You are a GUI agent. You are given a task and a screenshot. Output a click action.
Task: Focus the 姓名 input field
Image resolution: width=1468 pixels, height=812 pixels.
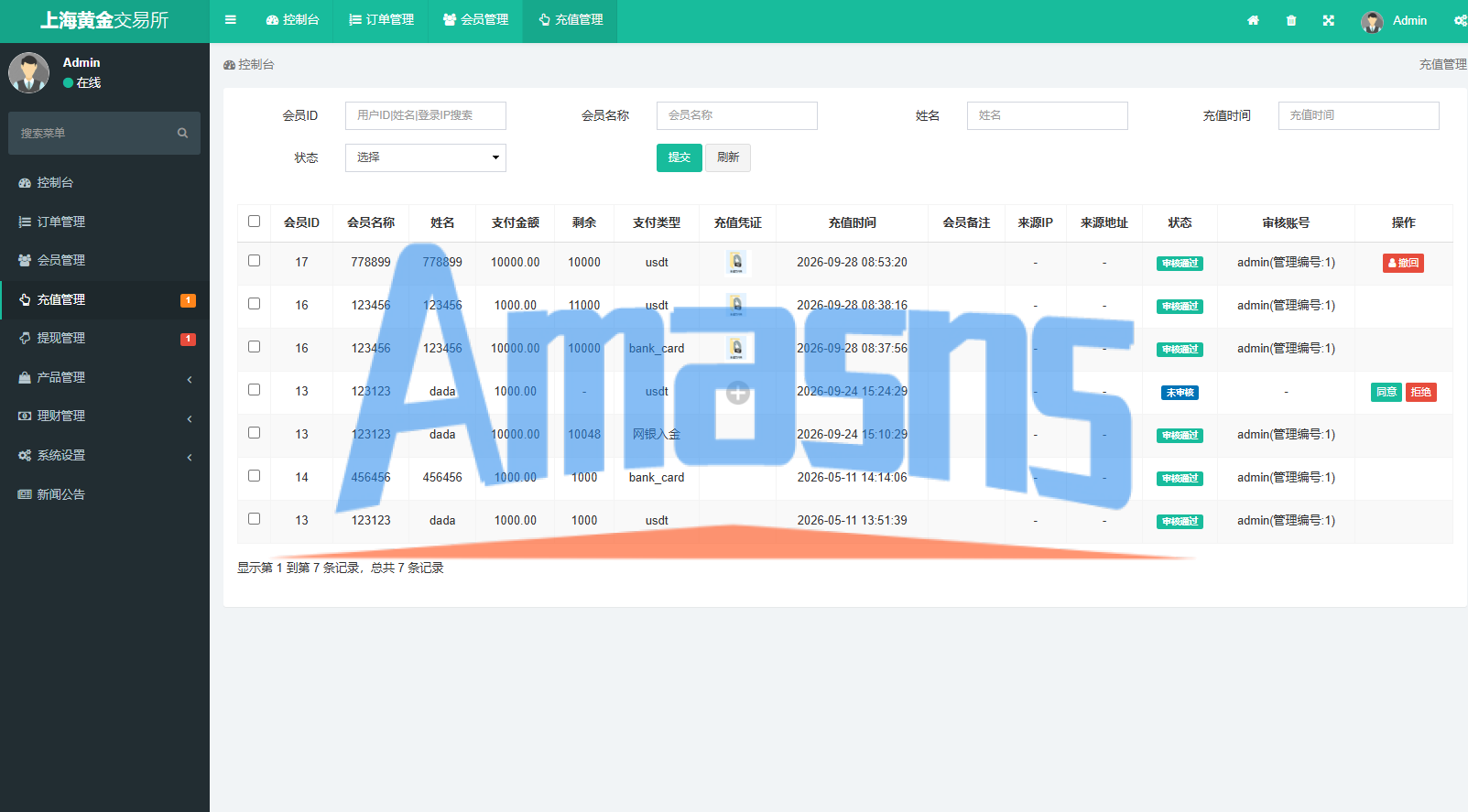(x=1048, y=115)
